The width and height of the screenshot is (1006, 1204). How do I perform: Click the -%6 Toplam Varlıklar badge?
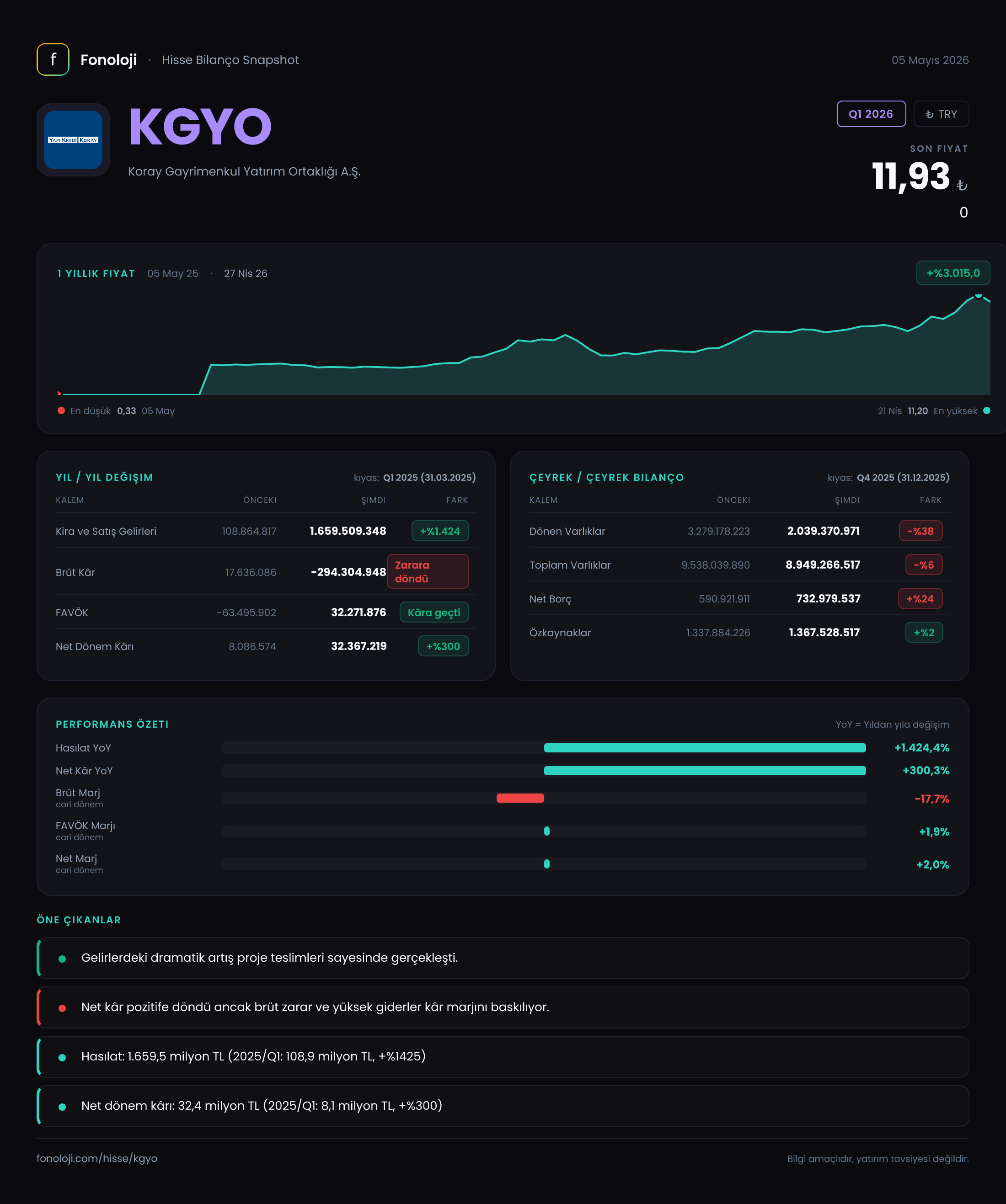point(924,565)
